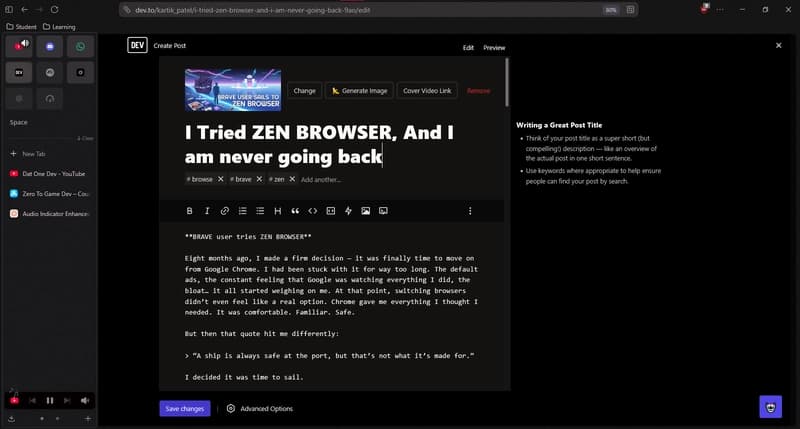The image size is (800, 429).
Task: Upload an image via toolbar
Action: (366, 211)
